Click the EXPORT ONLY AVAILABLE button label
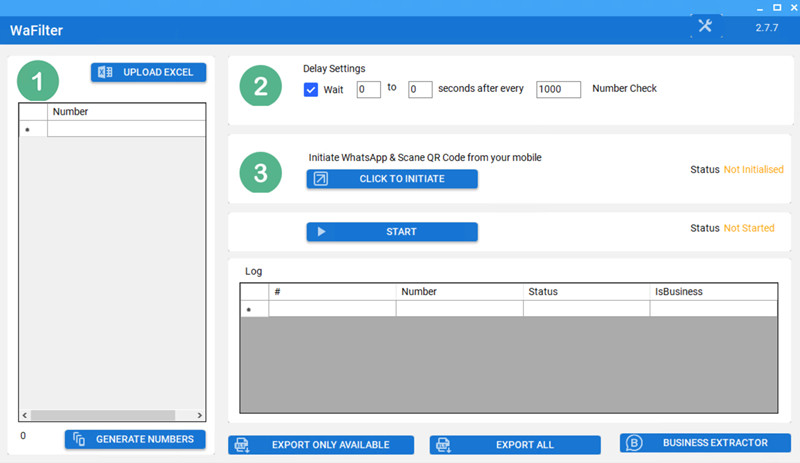The width and height of the screenshot is (800, 463). [x=331, y=445]
